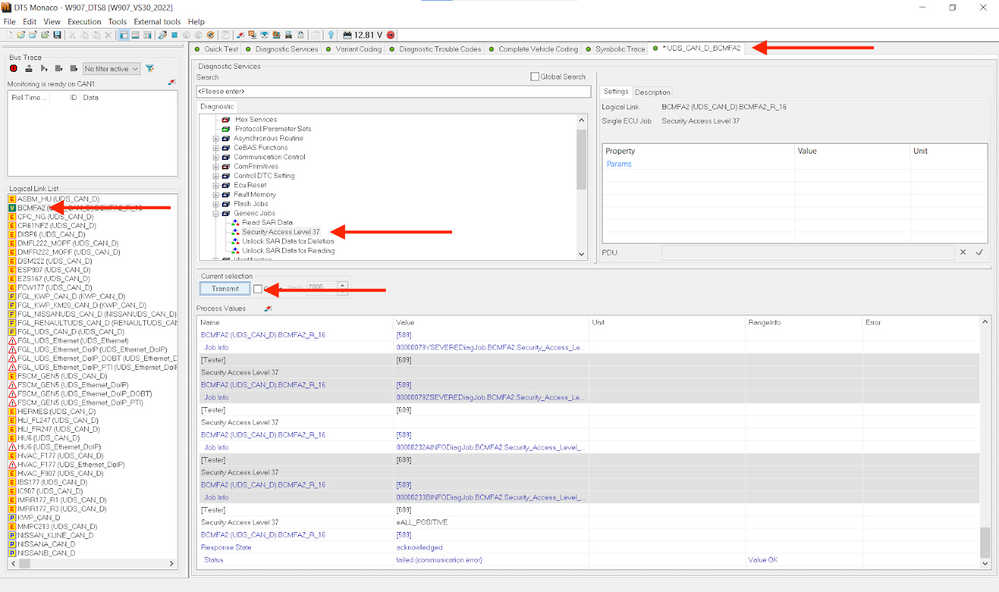
Task: Click the icon beside ASBM_HU link
Action: click(x=12, y=199)
